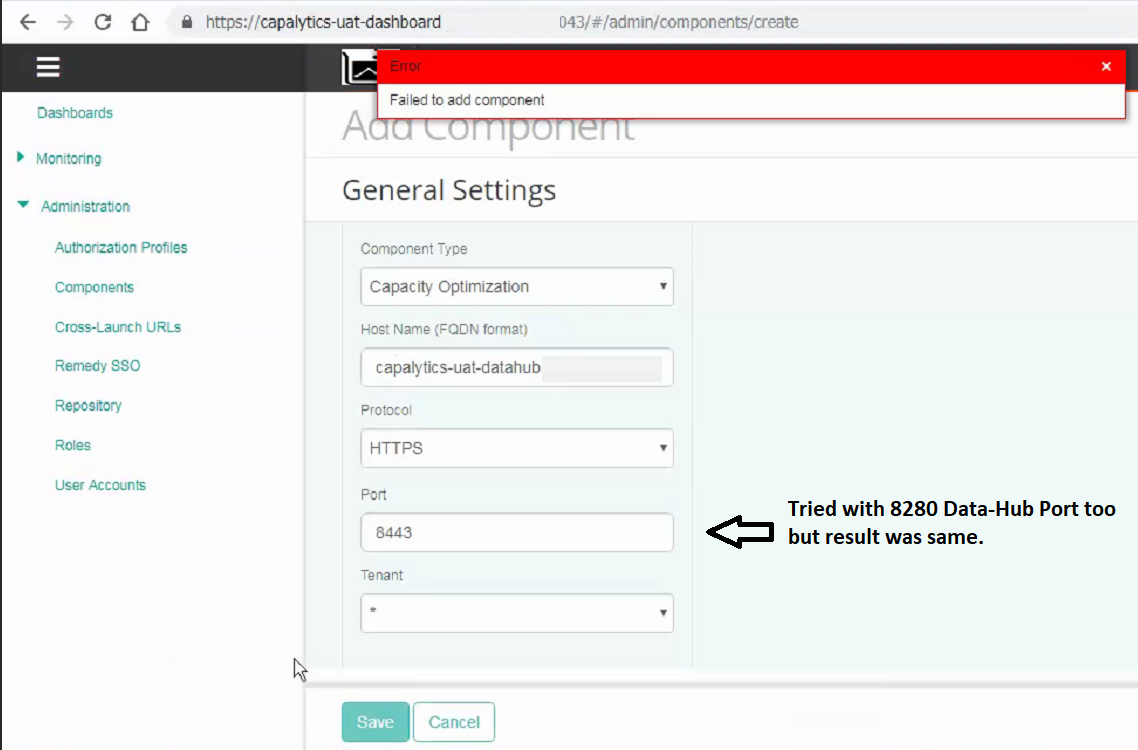
Task: Reload the page with refresh icon
Action: [103, 22]
